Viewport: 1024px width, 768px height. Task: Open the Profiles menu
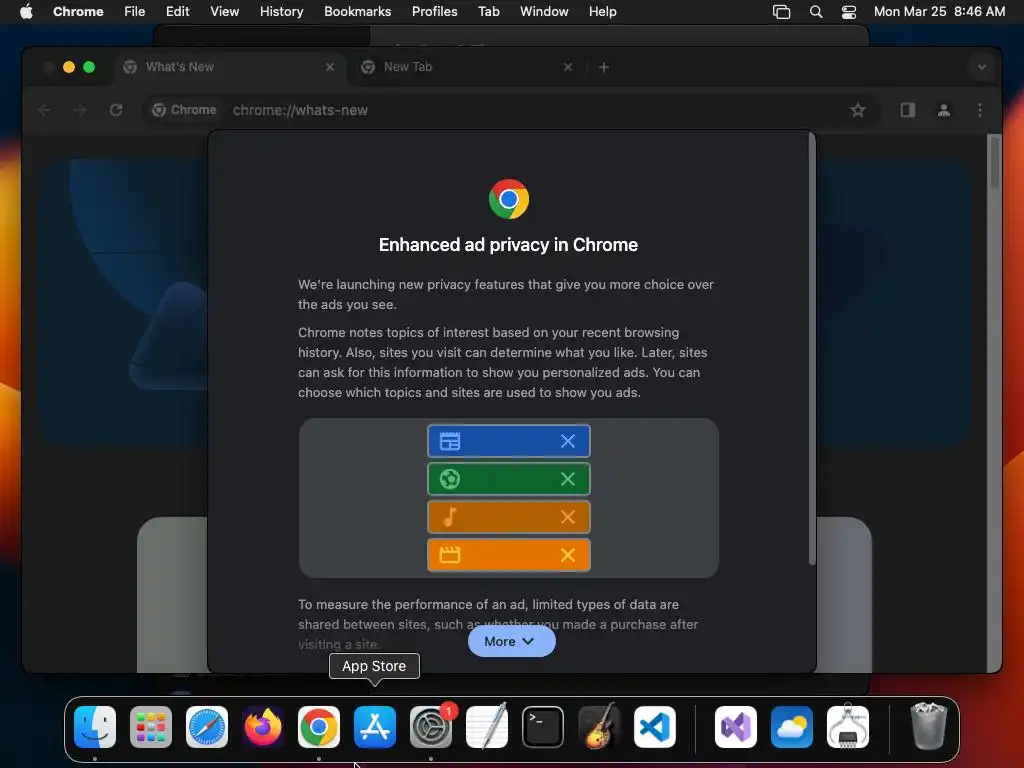pyautogui.click(x=435, y=12)
